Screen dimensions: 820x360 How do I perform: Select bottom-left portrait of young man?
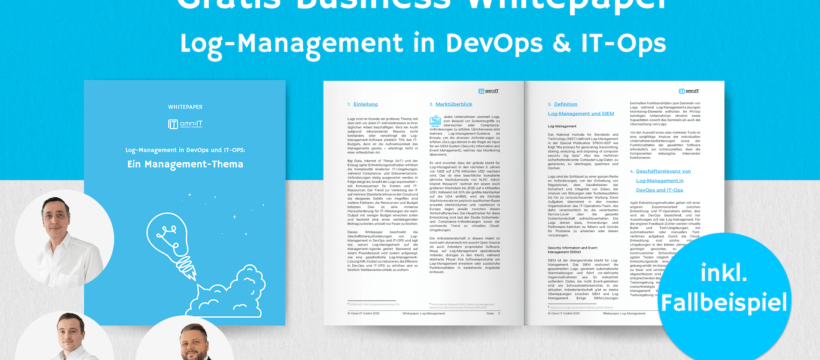[x=64, y=335]
